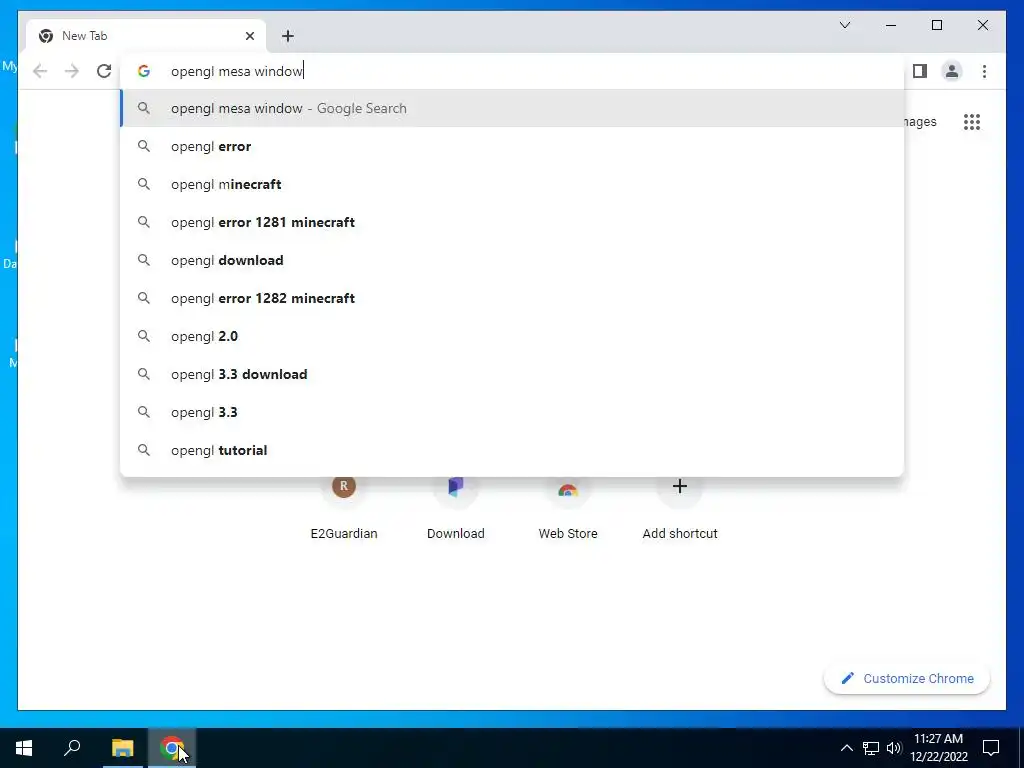Open the network tray icon

[x=871, y=748]
